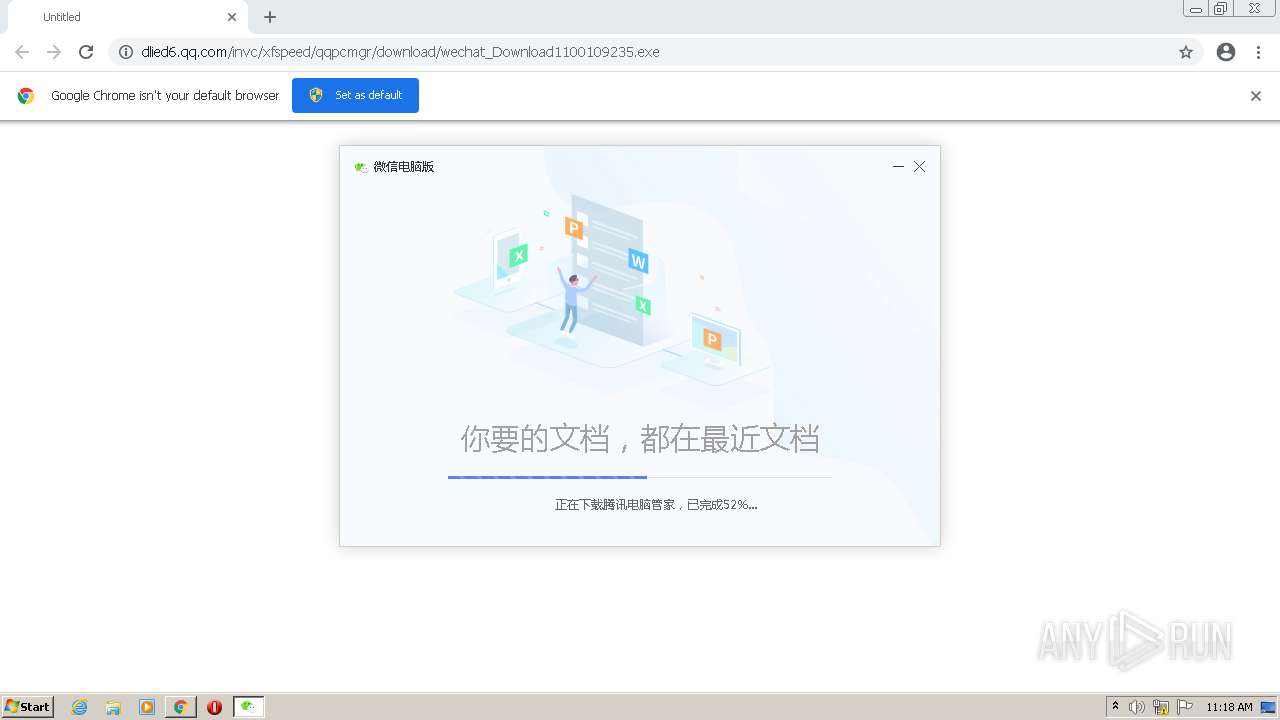Go back to the previous page
The image size is (1280, 720).
(22, 52)
